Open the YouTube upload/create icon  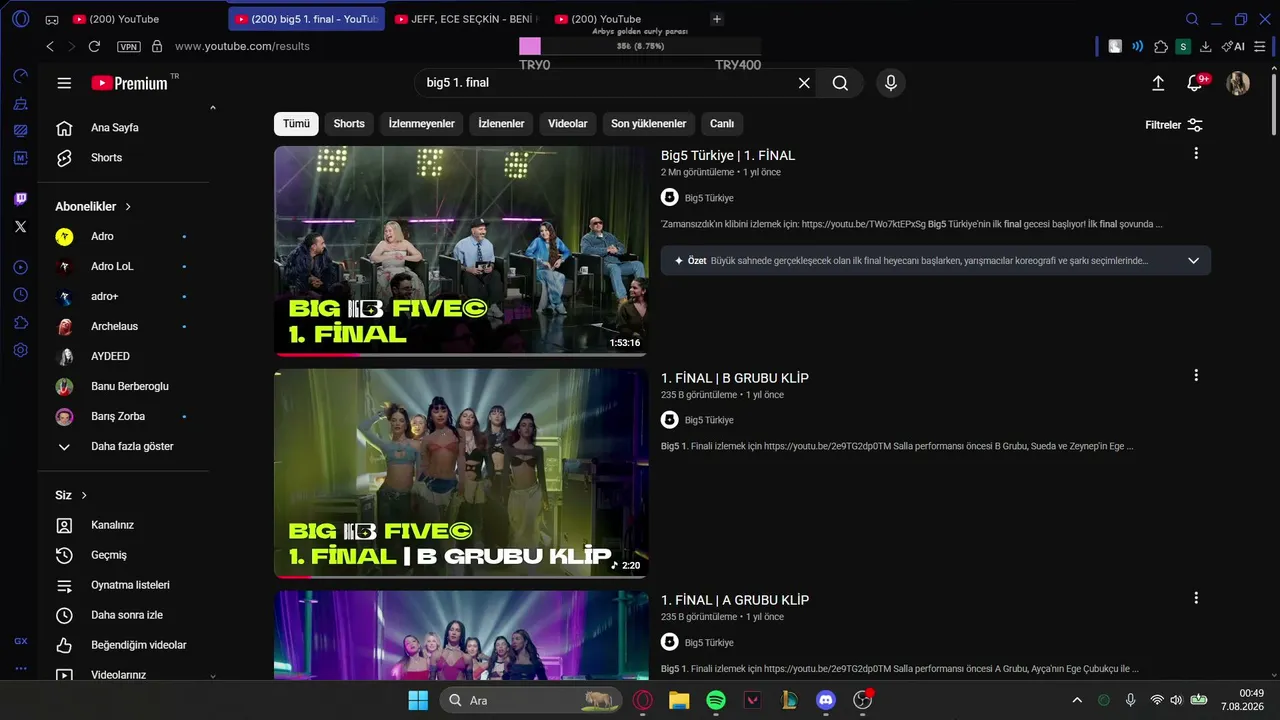tap(1158, 83)
